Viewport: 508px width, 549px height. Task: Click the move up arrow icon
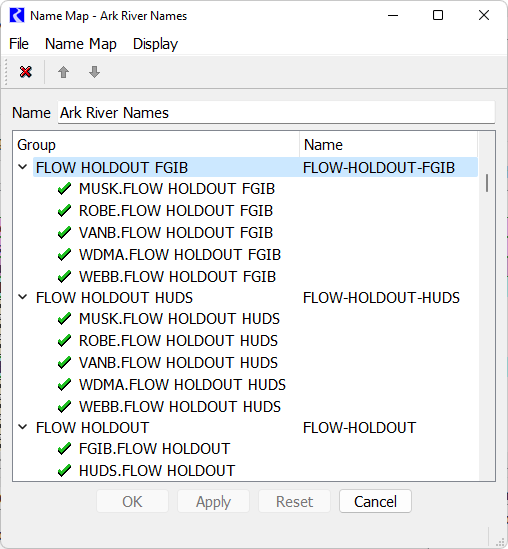click(63, 72)
